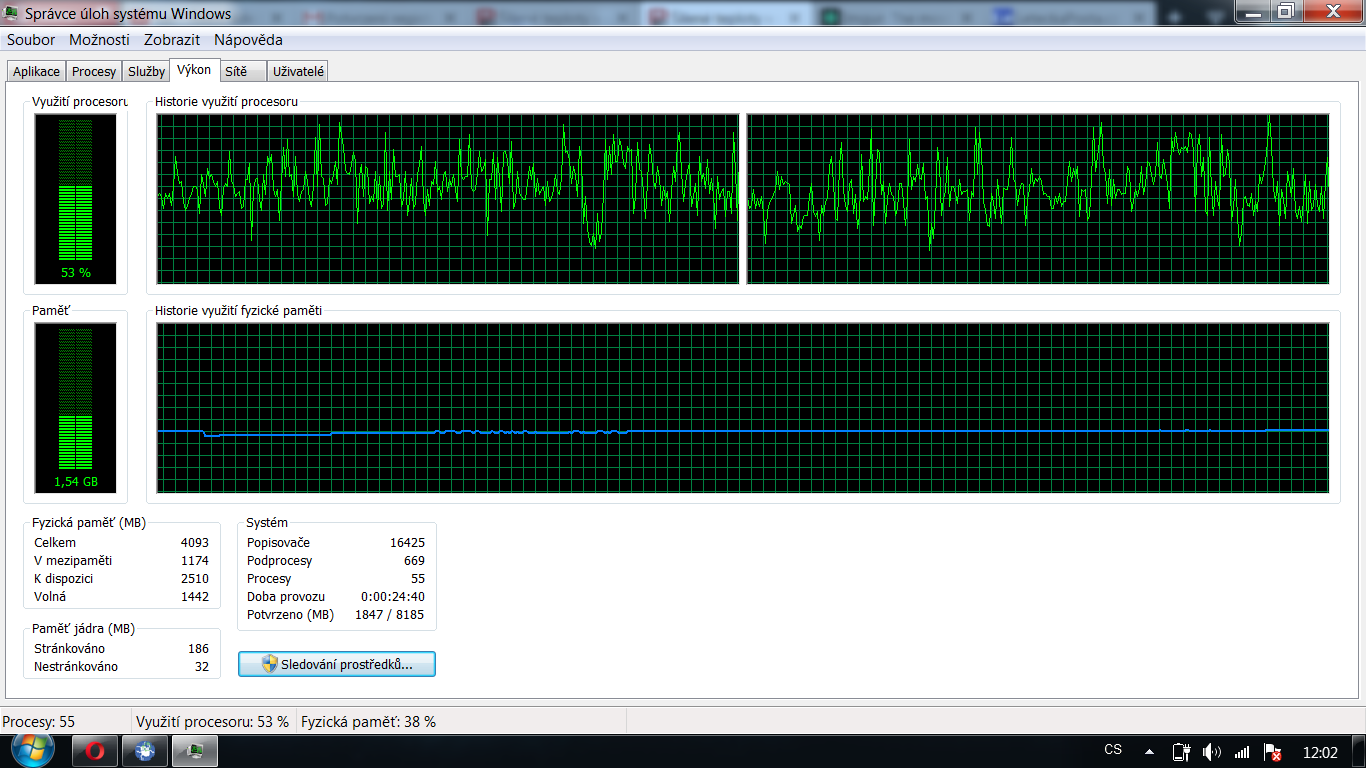Click status bar text Procesy: 55

click(x=39, y=722)
